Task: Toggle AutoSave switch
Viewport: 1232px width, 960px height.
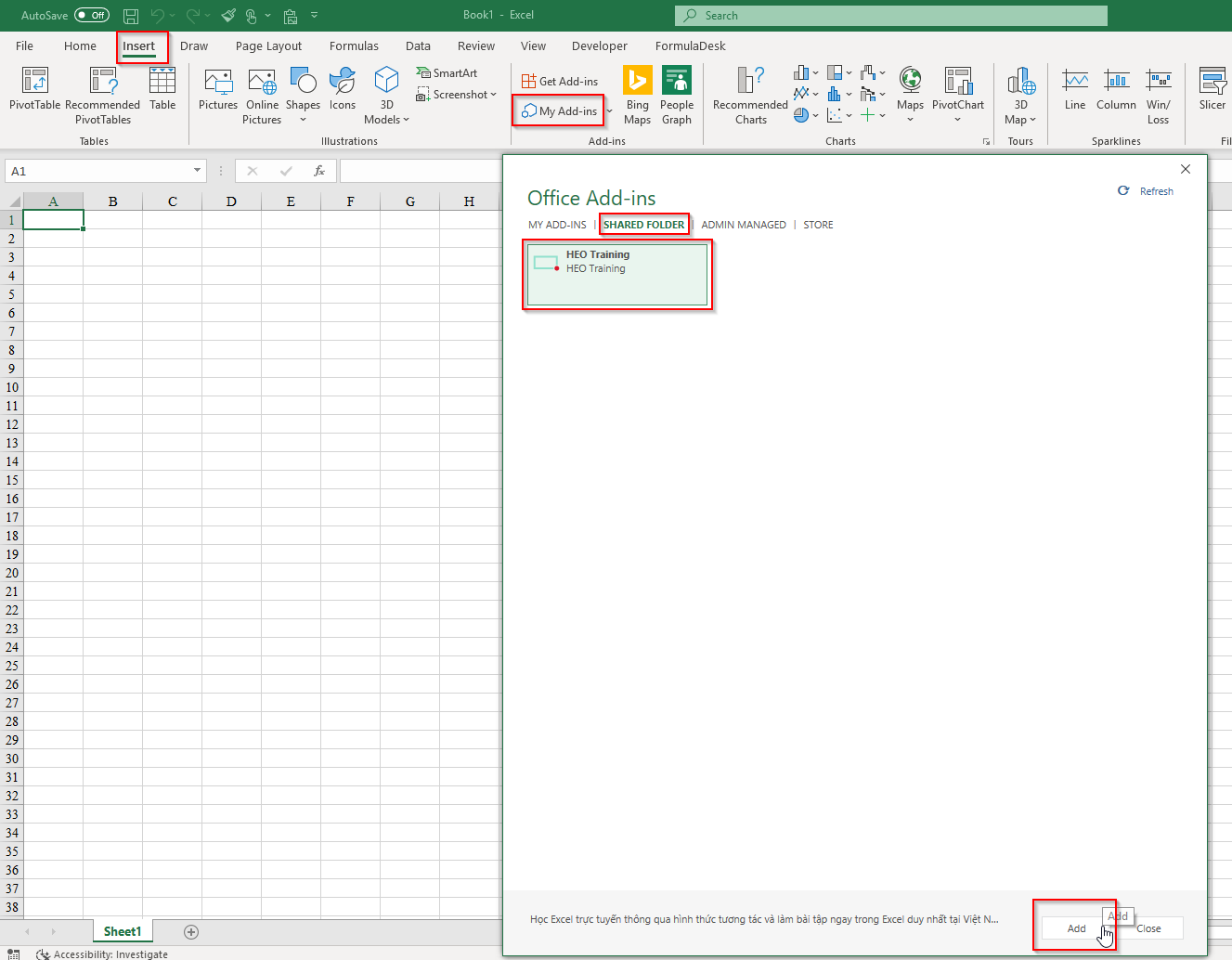Action: [x=92, y=16]
